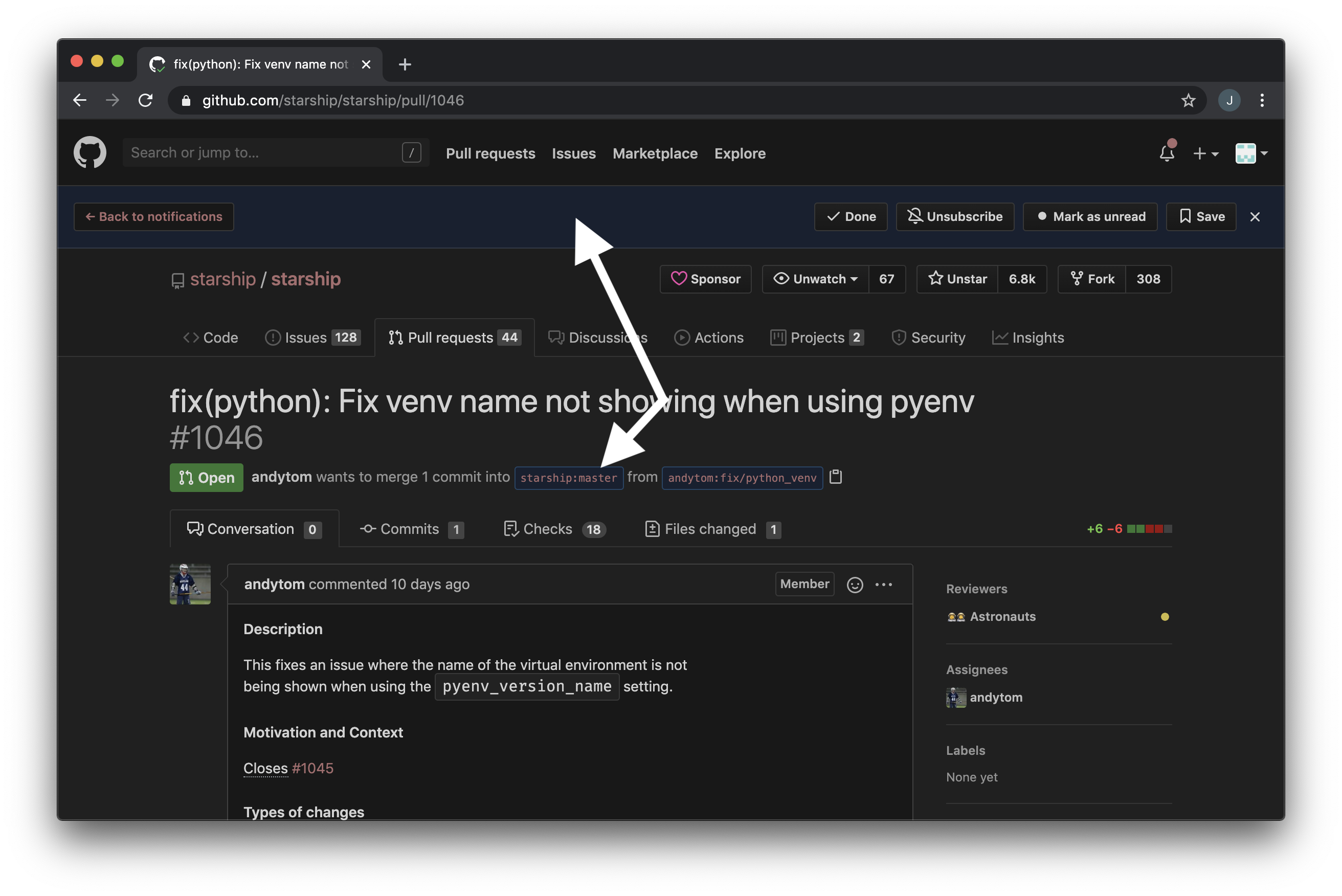Switch to the Files changed tab
1342x896 pixels.
coord(711,529)
